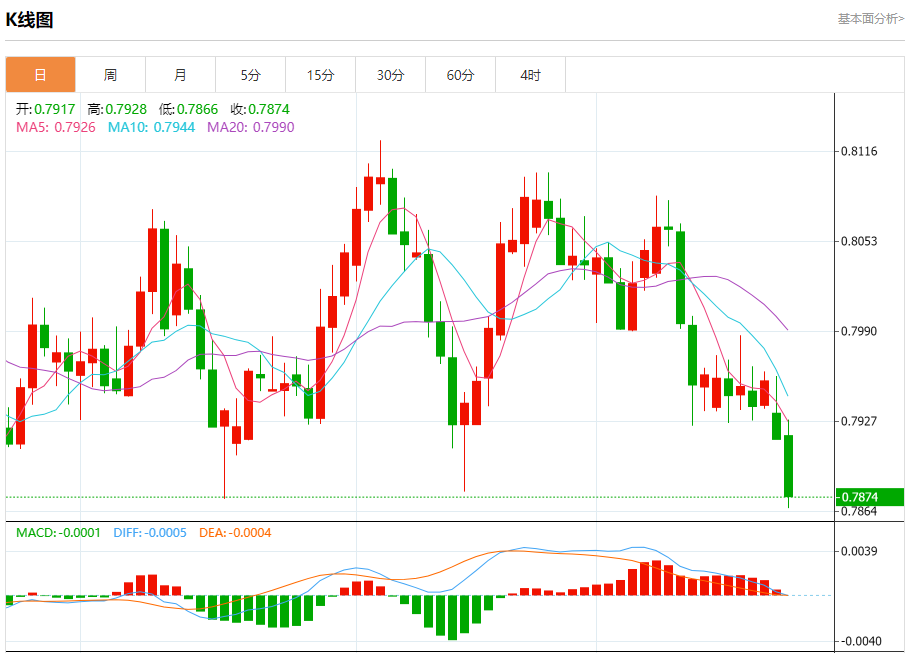The width and height of the screenshot is (908, 653).
Task: Switch to the 月 monthly tab
Action: (x=180, y=75)
